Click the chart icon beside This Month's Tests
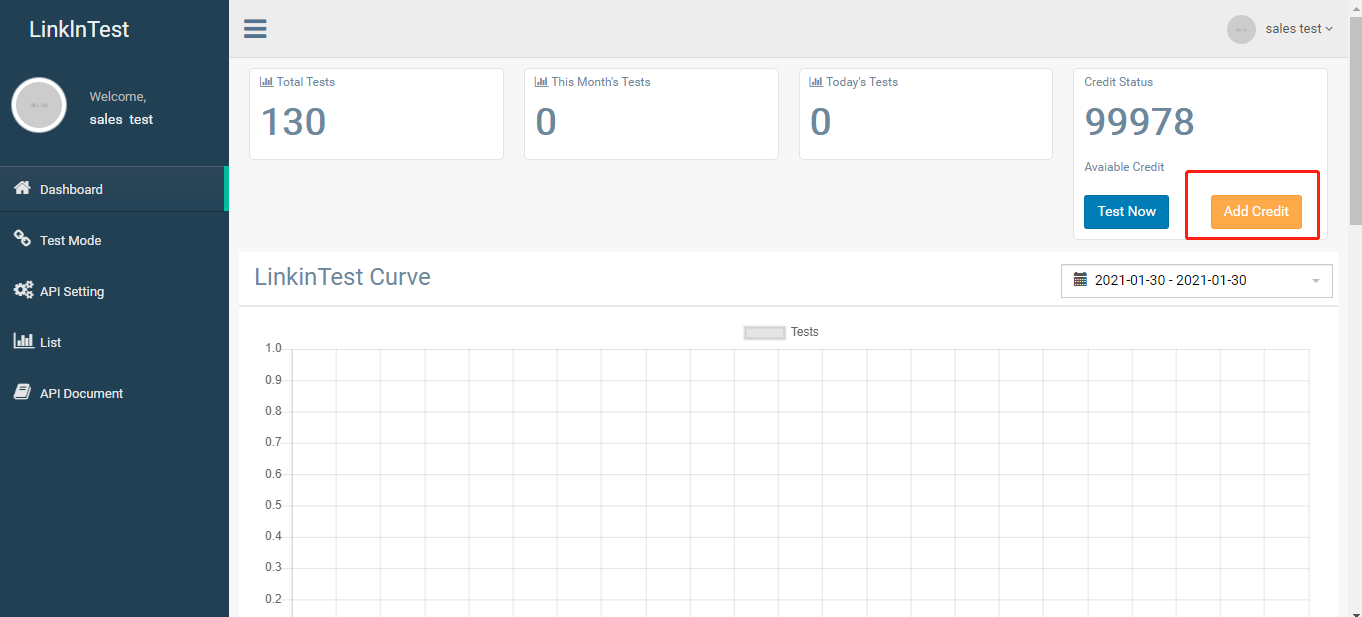 [541, 82]
